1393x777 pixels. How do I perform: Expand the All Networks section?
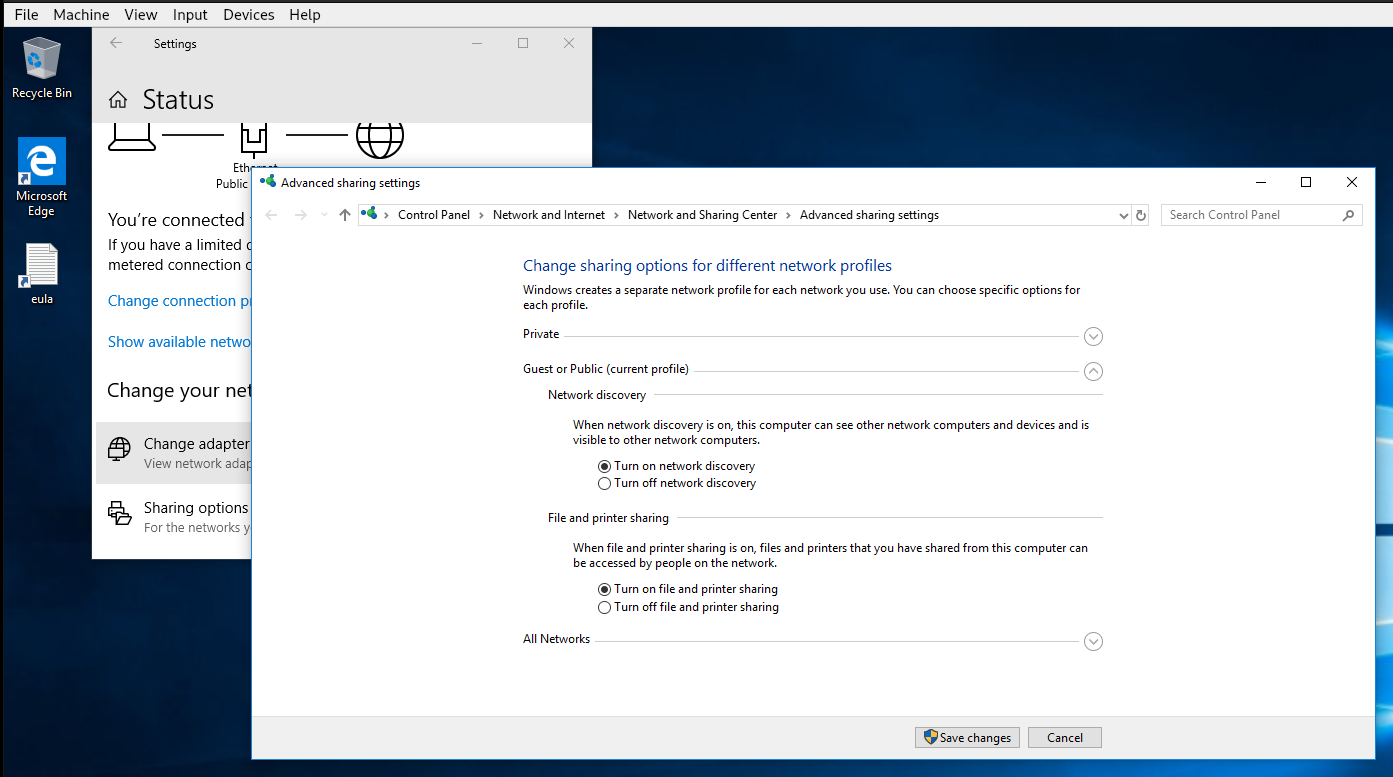pyautogui.click(x=1093, y=642)
